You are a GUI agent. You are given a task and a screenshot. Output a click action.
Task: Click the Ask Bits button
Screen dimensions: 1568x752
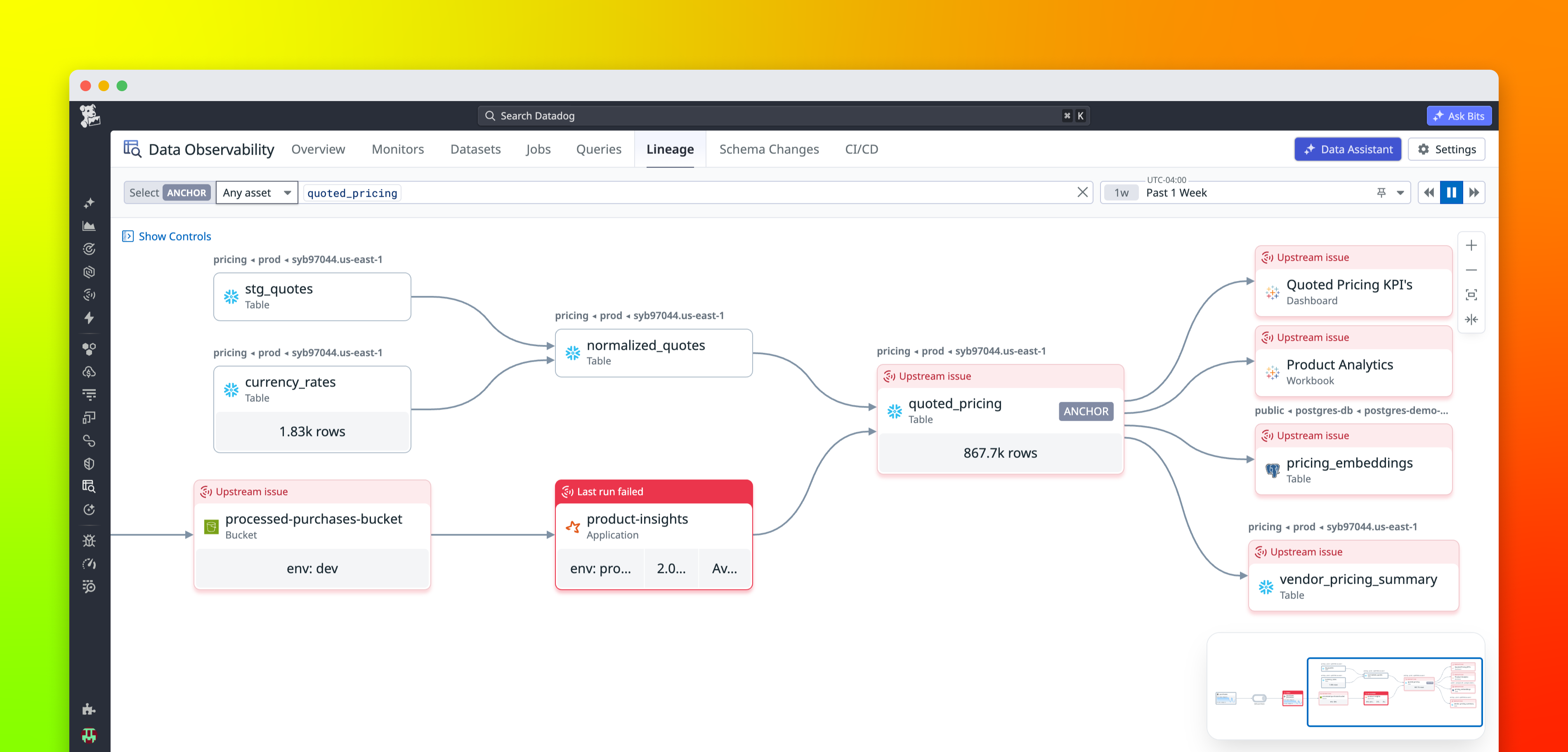pos(1458,116)
